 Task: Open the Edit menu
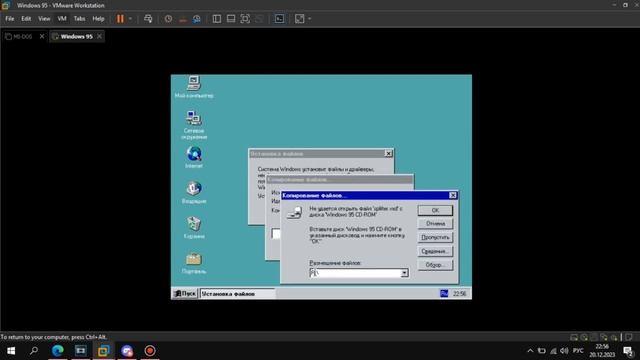(x=26, y=19)
